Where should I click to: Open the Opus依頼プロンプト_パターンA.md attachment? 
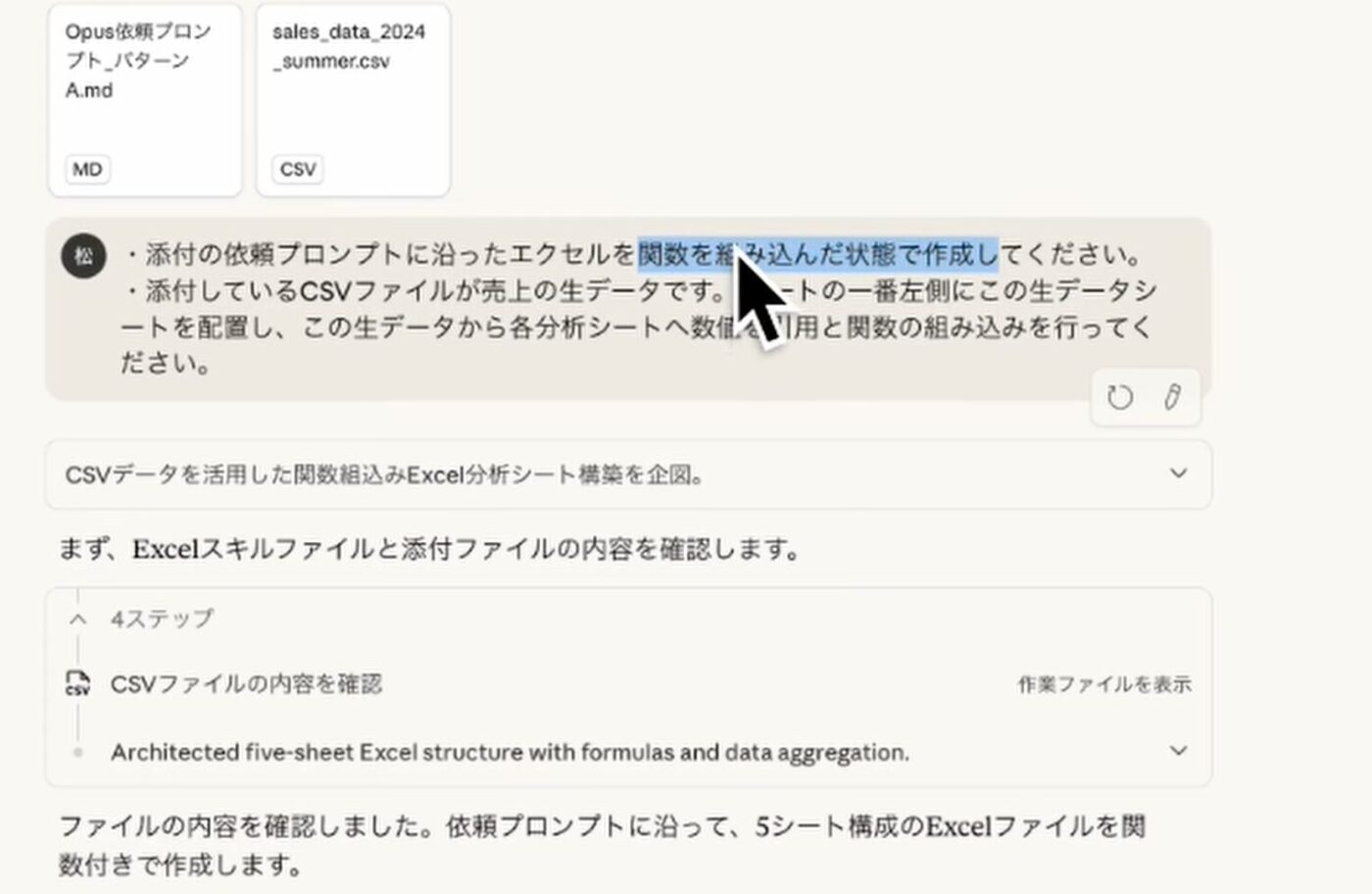point(144,98)
